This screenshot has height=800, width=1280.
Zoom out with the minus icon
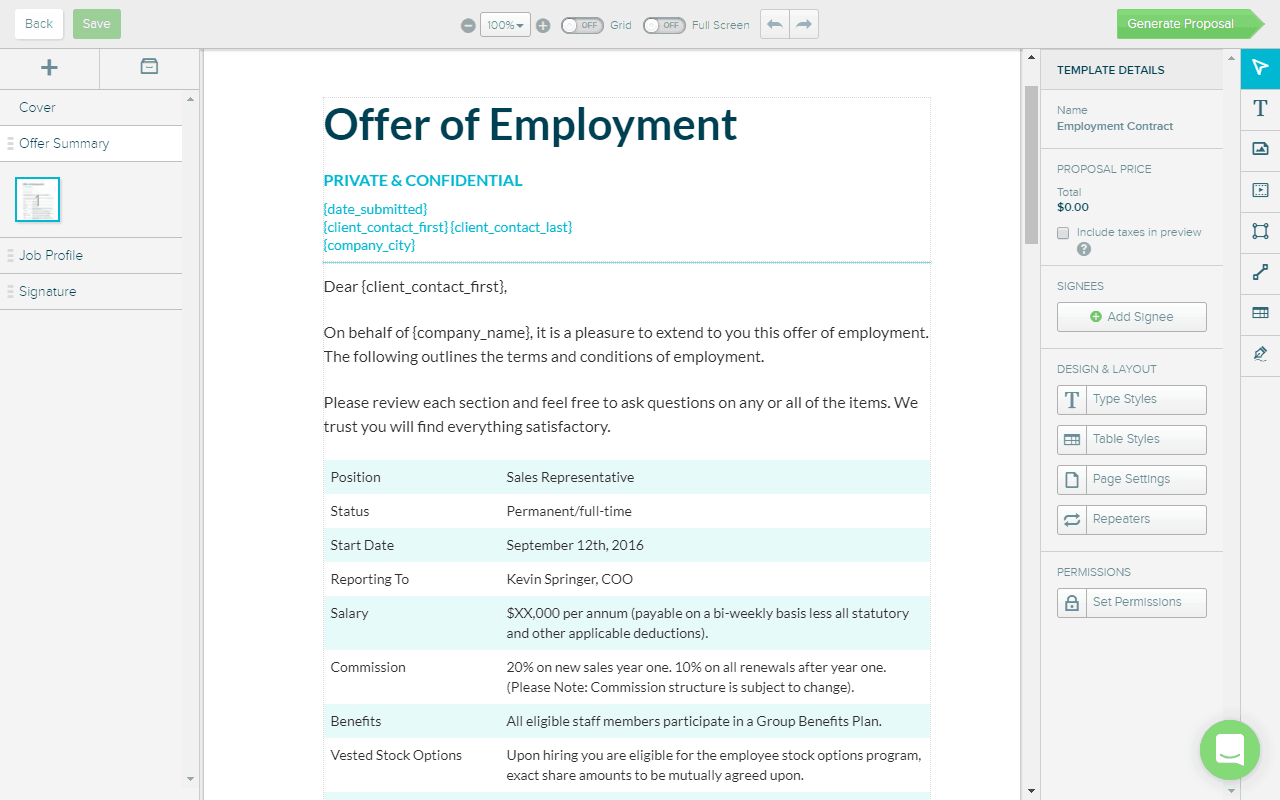pos(468,25)
